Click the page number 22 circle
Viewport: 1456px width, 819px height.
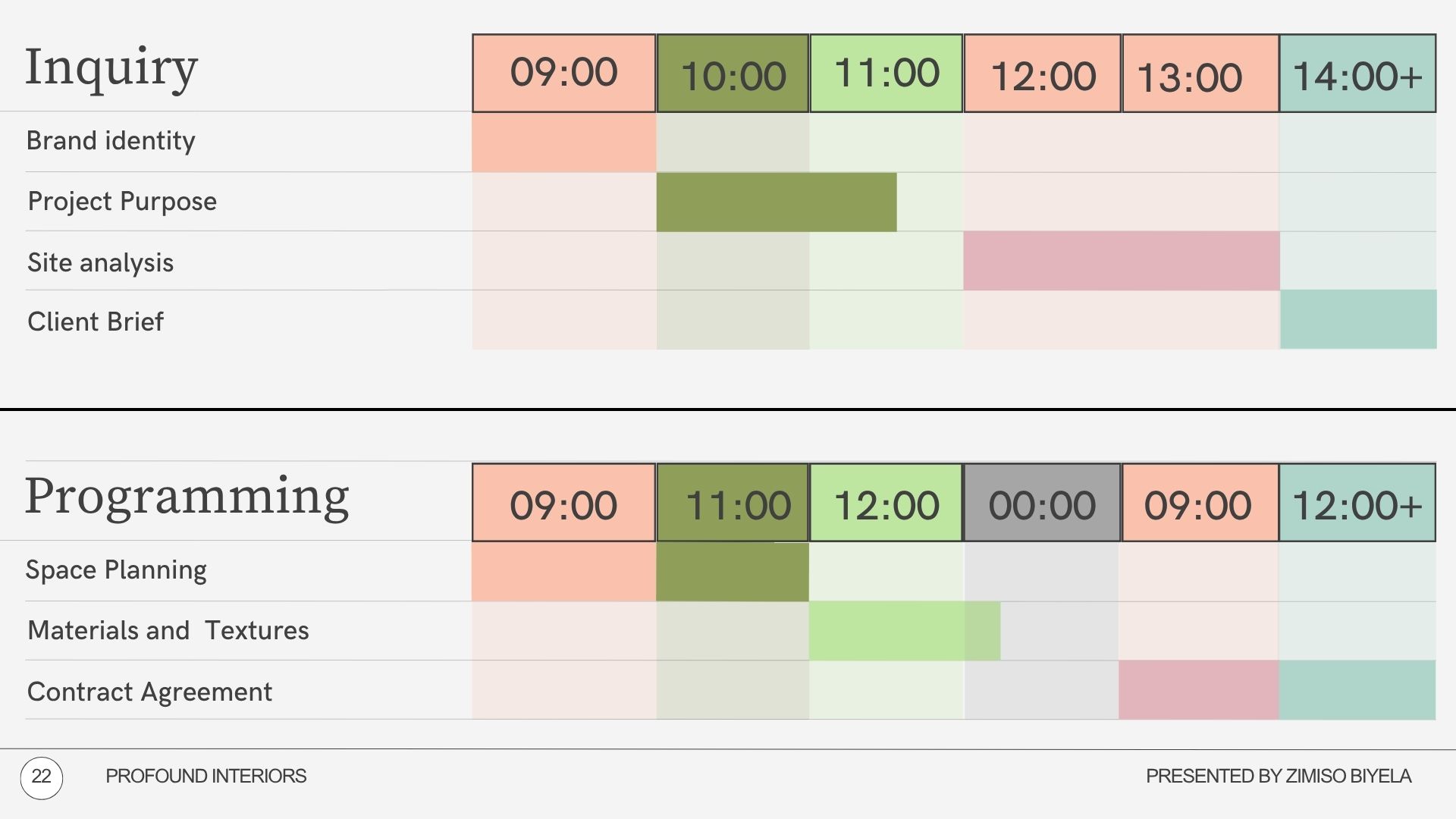(42, 777)
